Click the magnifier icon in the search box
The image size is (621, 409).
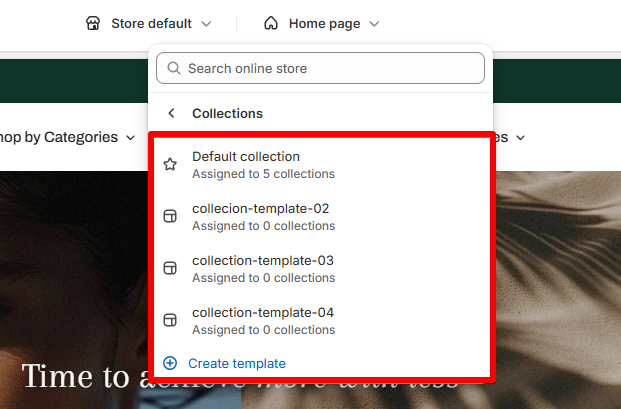coord(173,68)
